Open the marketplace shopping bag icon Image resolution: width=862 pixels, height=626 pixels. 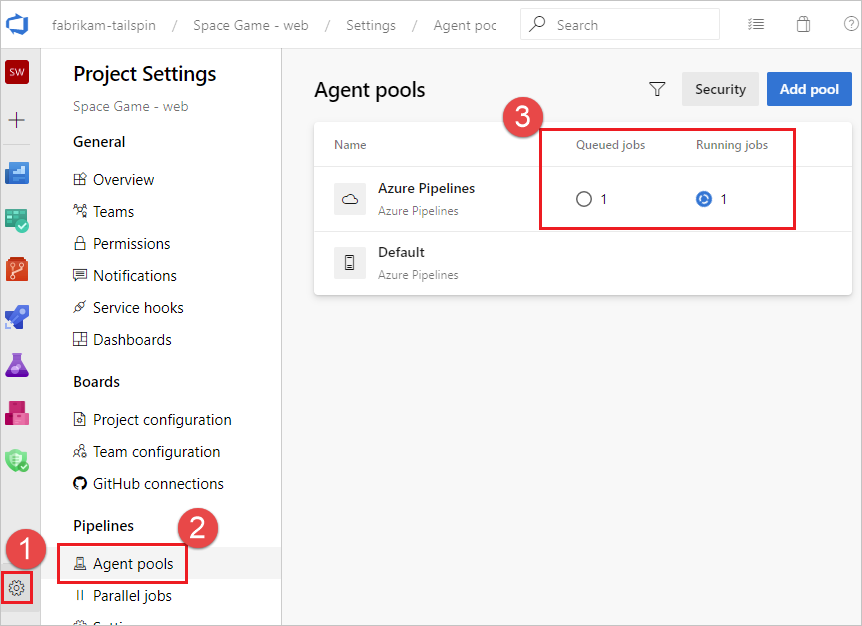tap(803, 24)
